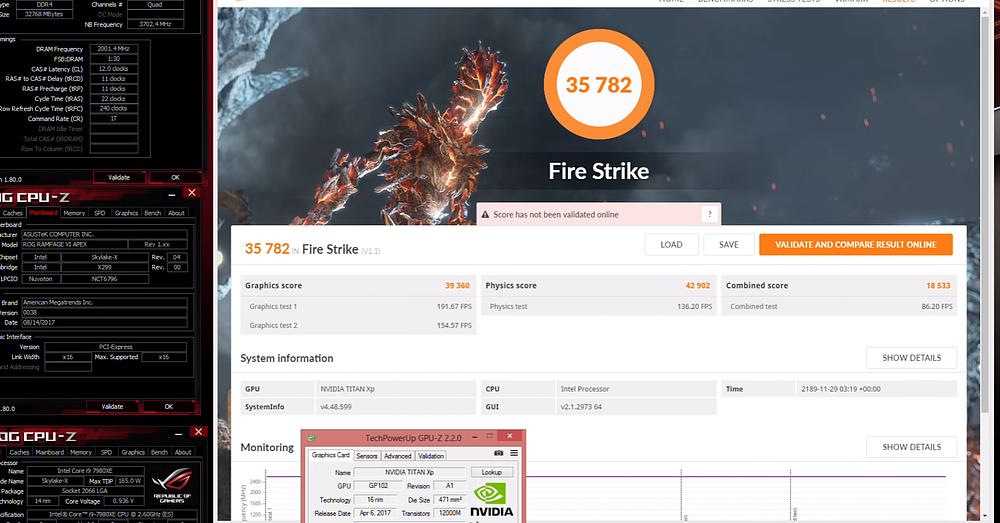This screenshot has width=1000, height=523.
Task: Minimize the GPU-Z window
Action: click(x=475, y=437)
